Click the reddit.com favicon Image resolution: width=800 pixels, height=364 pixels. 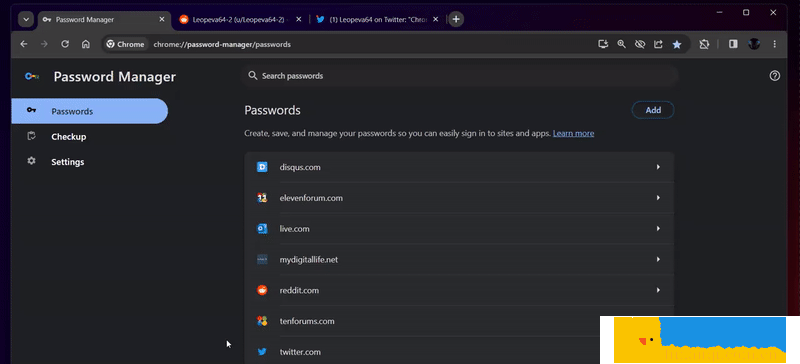tap(262, 290)
